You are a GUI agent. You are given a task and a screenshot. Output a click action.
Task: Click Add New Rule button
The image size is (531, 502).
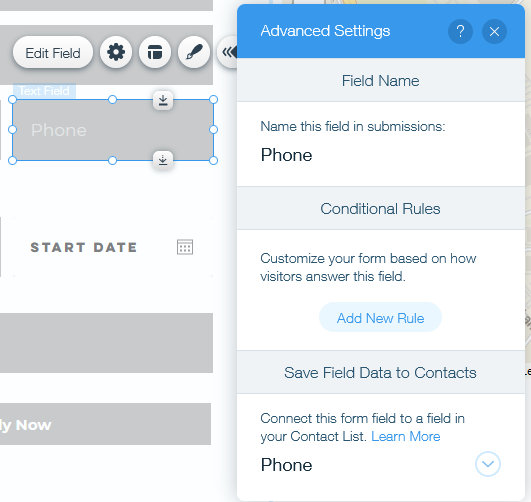pos(380,318)
